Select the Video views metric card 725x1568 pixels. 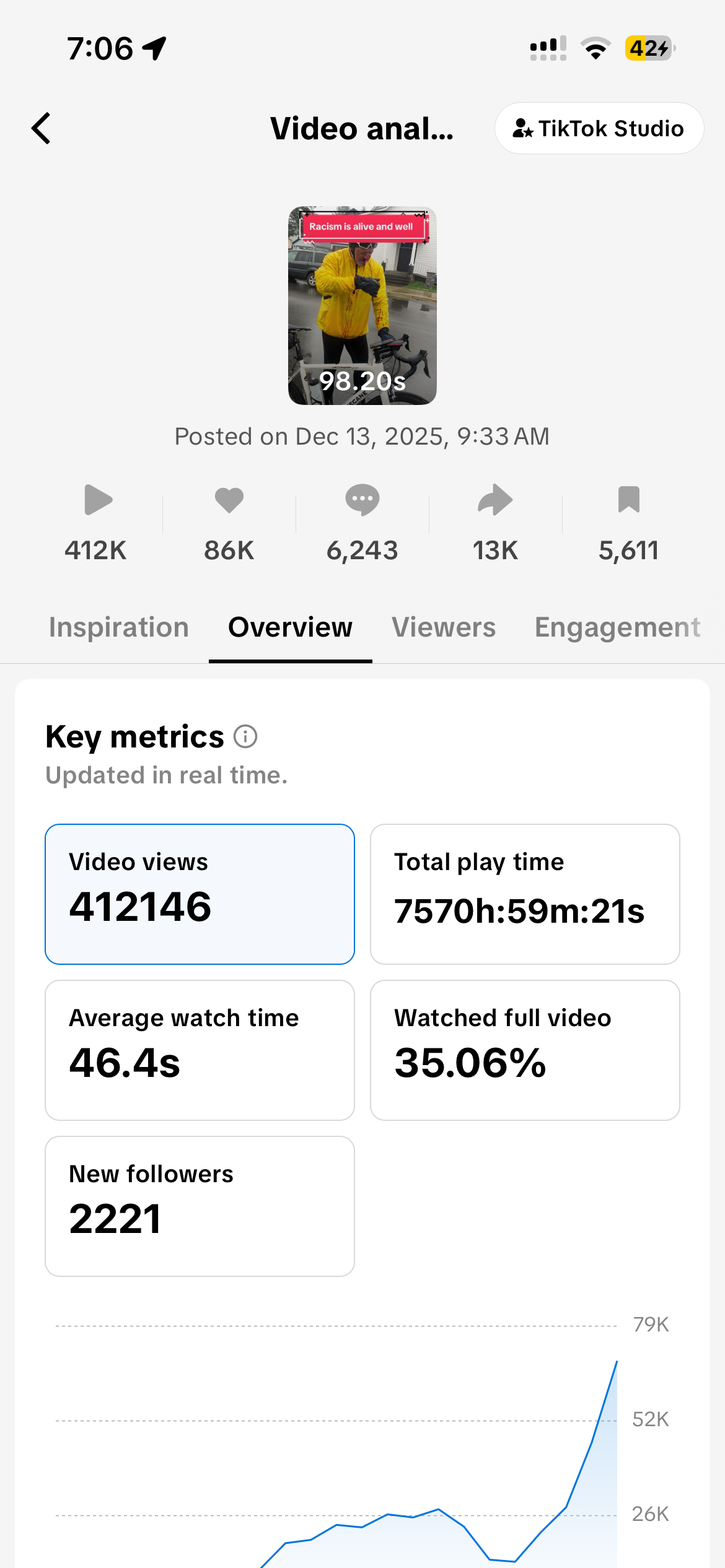coord(200,894)
